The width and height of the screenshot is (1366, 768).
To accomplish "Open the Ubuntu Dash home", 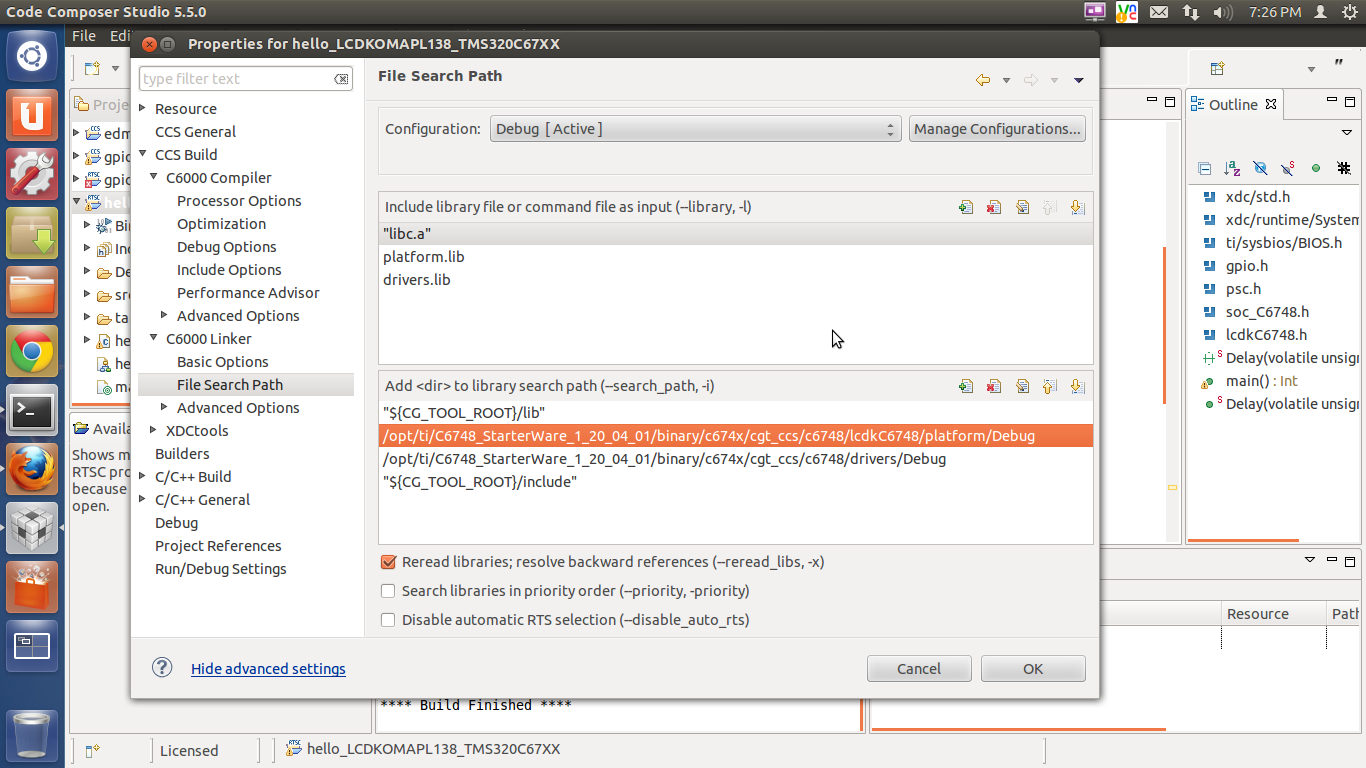I will [32, 56].
